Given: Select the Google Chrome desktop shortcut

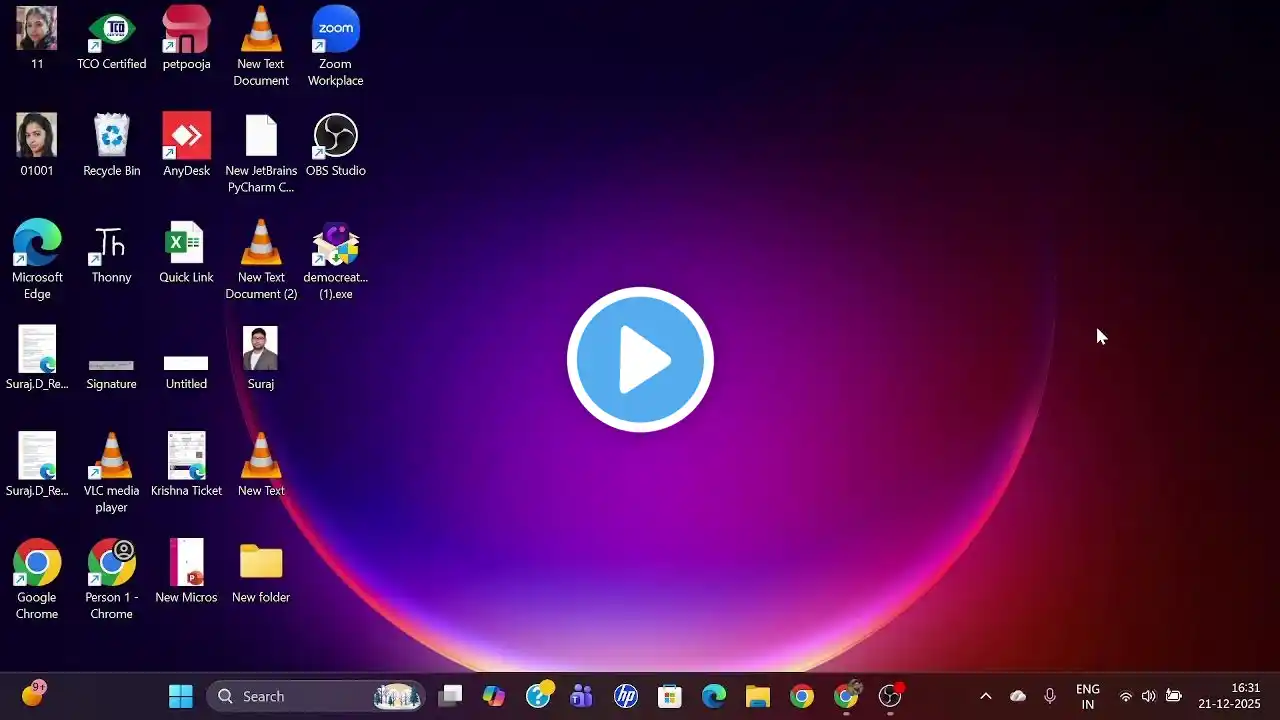Looking at the screenshot, I should coord(37,580).
